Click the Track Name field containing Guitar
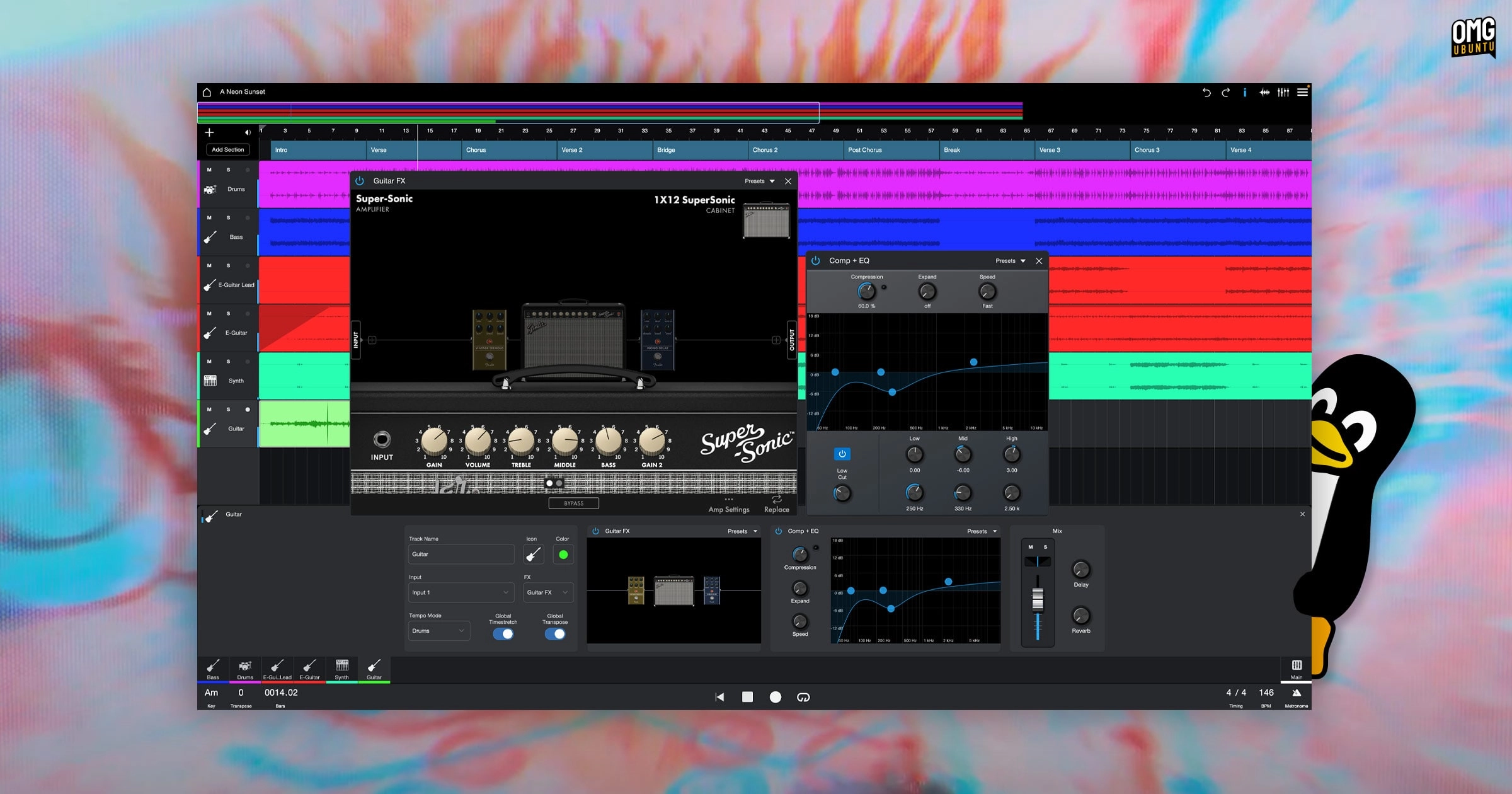 point(461,555)
